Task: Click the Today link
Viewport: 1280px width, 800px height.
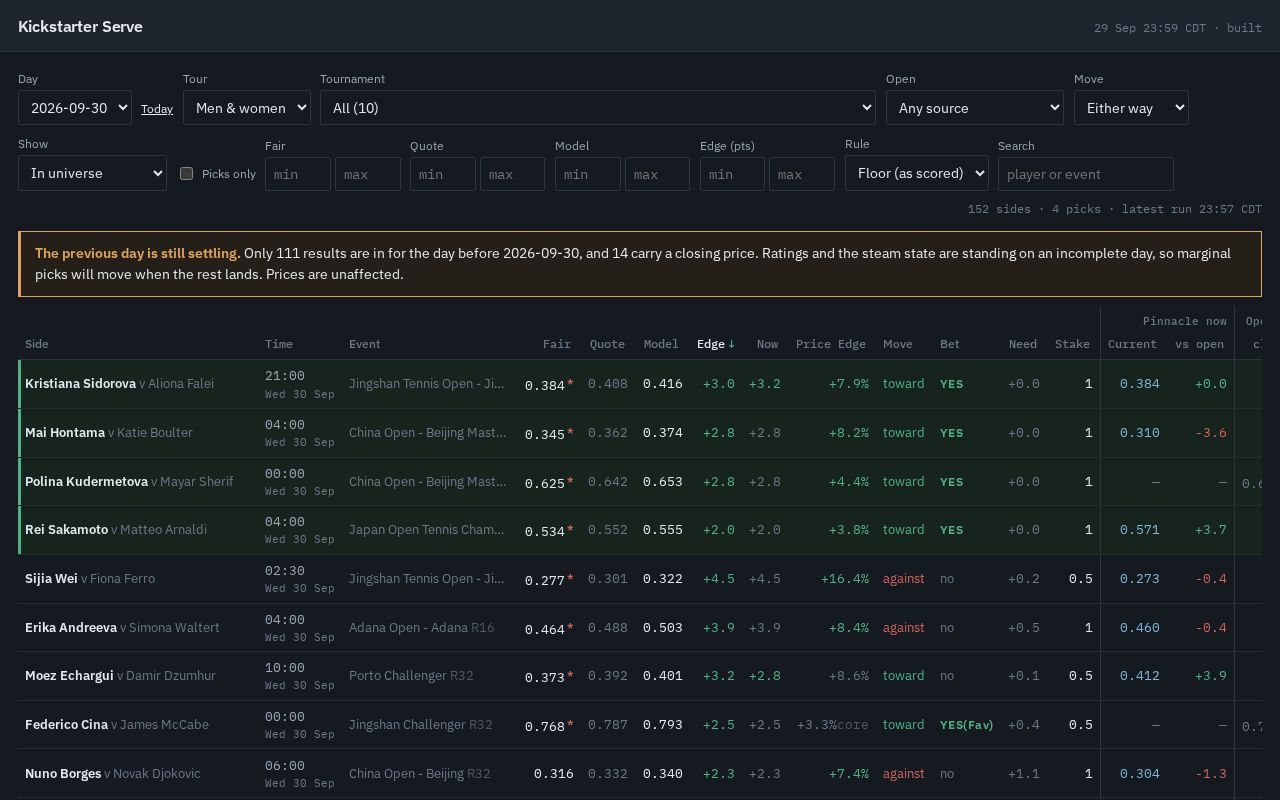Action: coord(157,109)
